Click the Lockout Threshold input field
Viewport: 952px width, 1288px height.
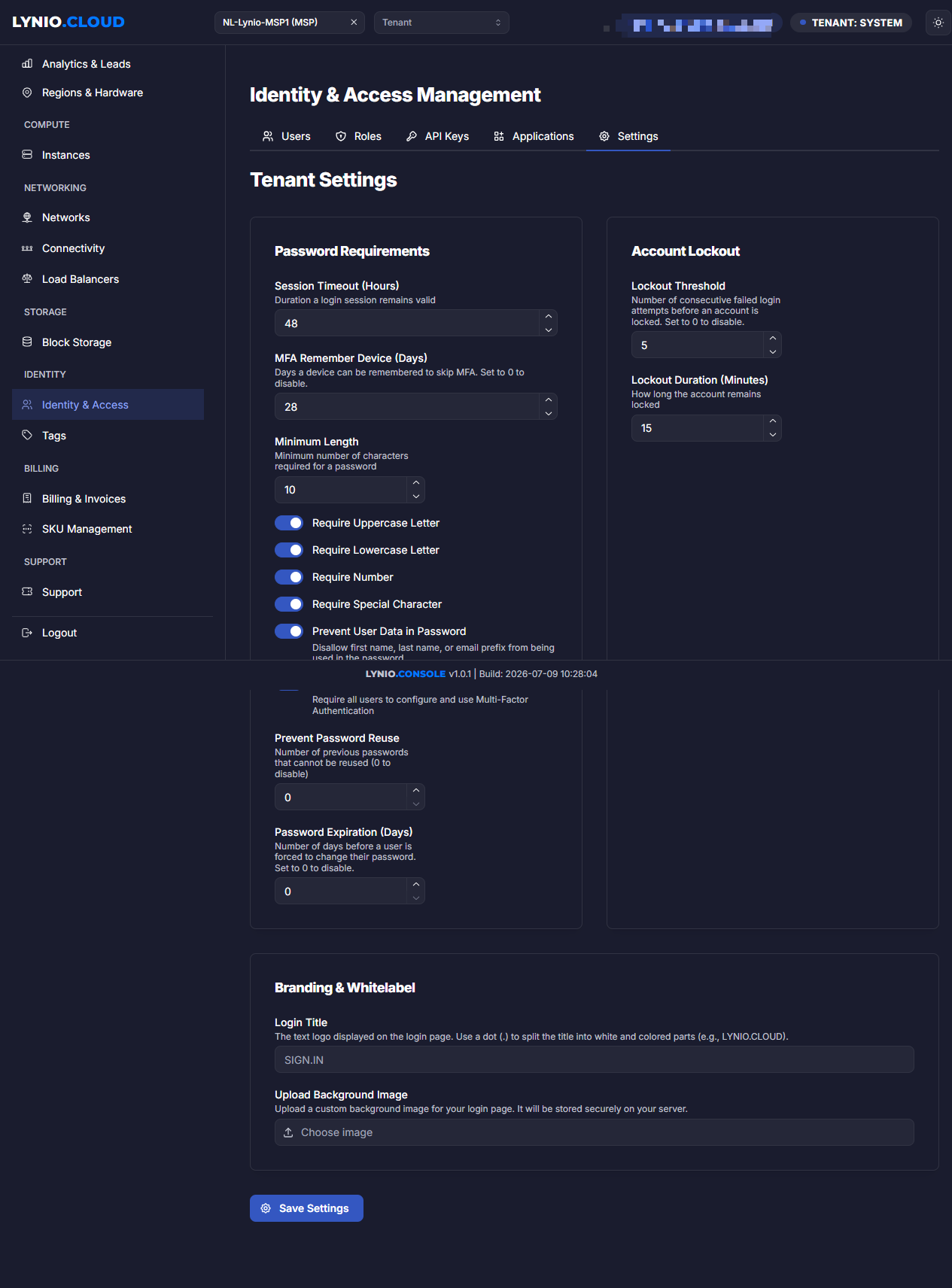click(698, 345)
